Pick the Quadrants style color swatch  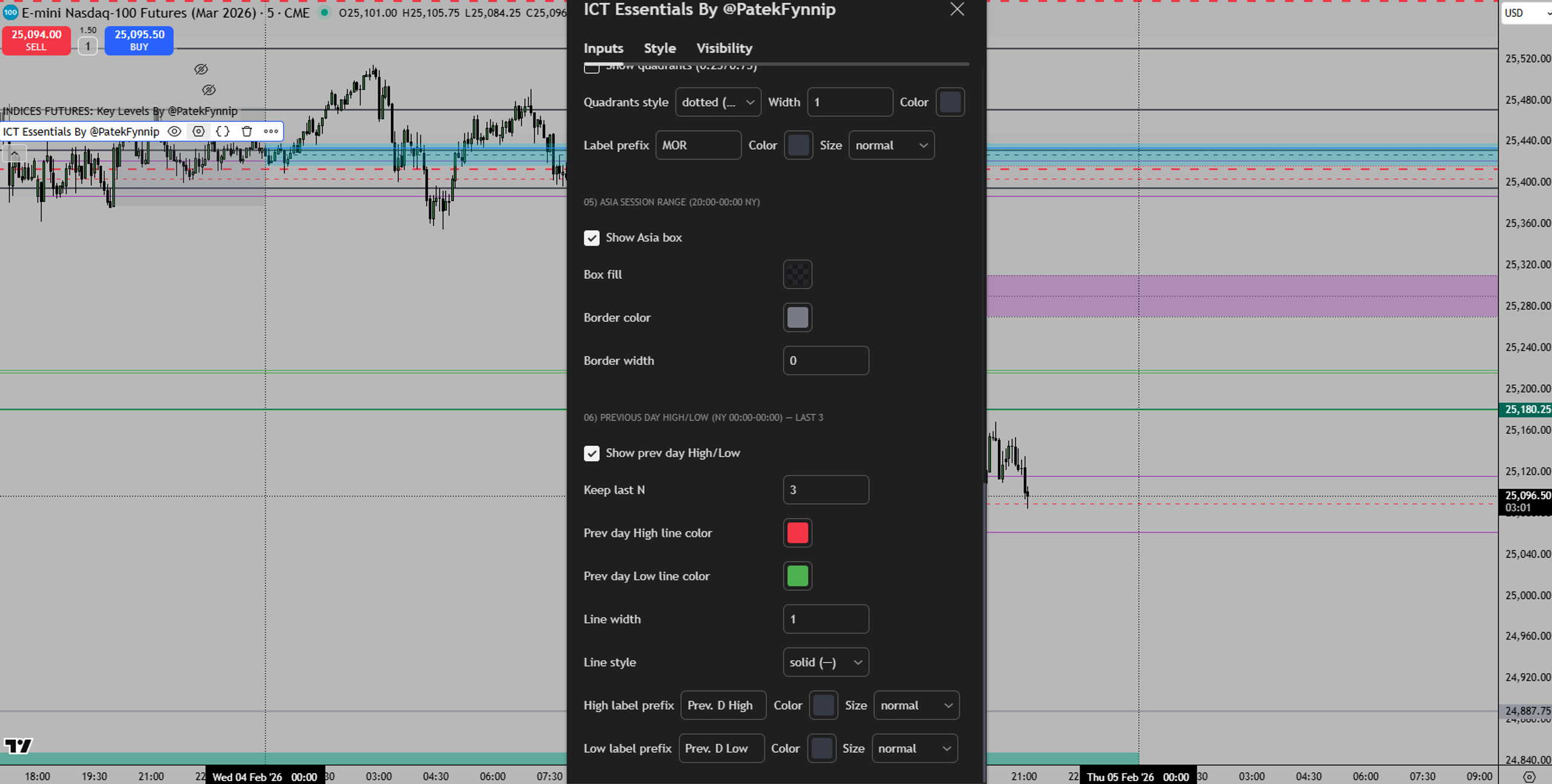(x=950, y=102)
